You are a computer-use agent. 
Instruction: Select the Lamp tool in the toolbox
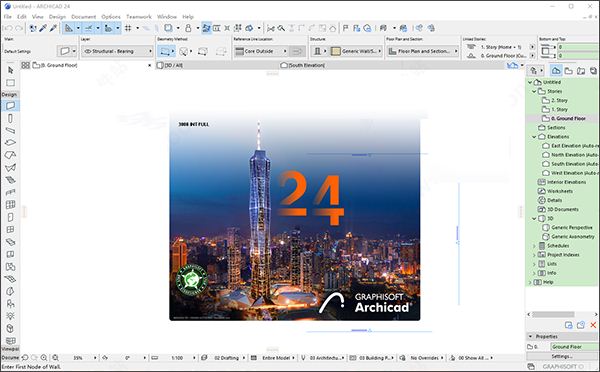coord(10,316)
